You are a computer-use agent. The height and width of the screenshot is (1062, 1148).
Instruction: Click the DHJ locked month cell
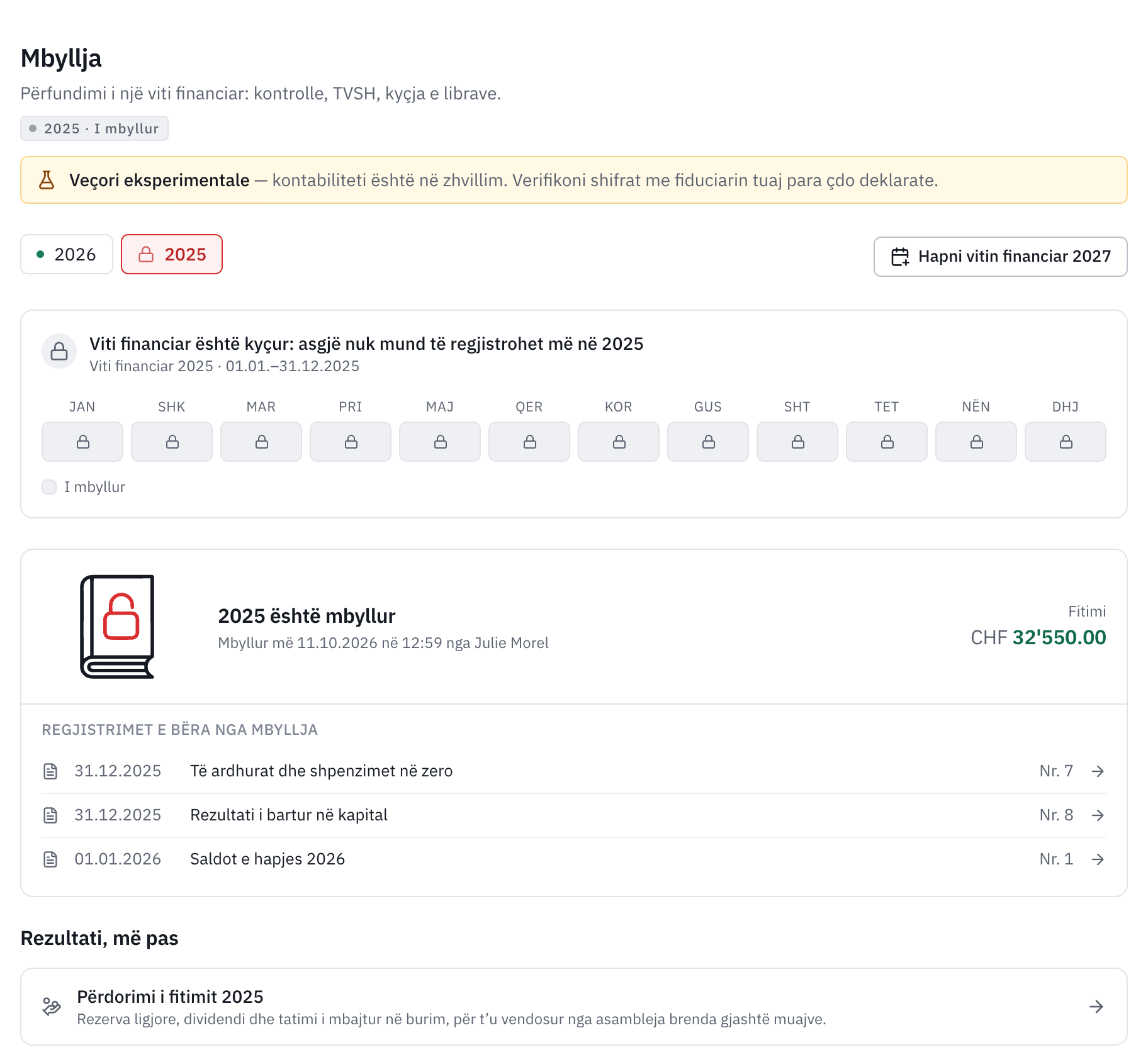click(1066, 442)
